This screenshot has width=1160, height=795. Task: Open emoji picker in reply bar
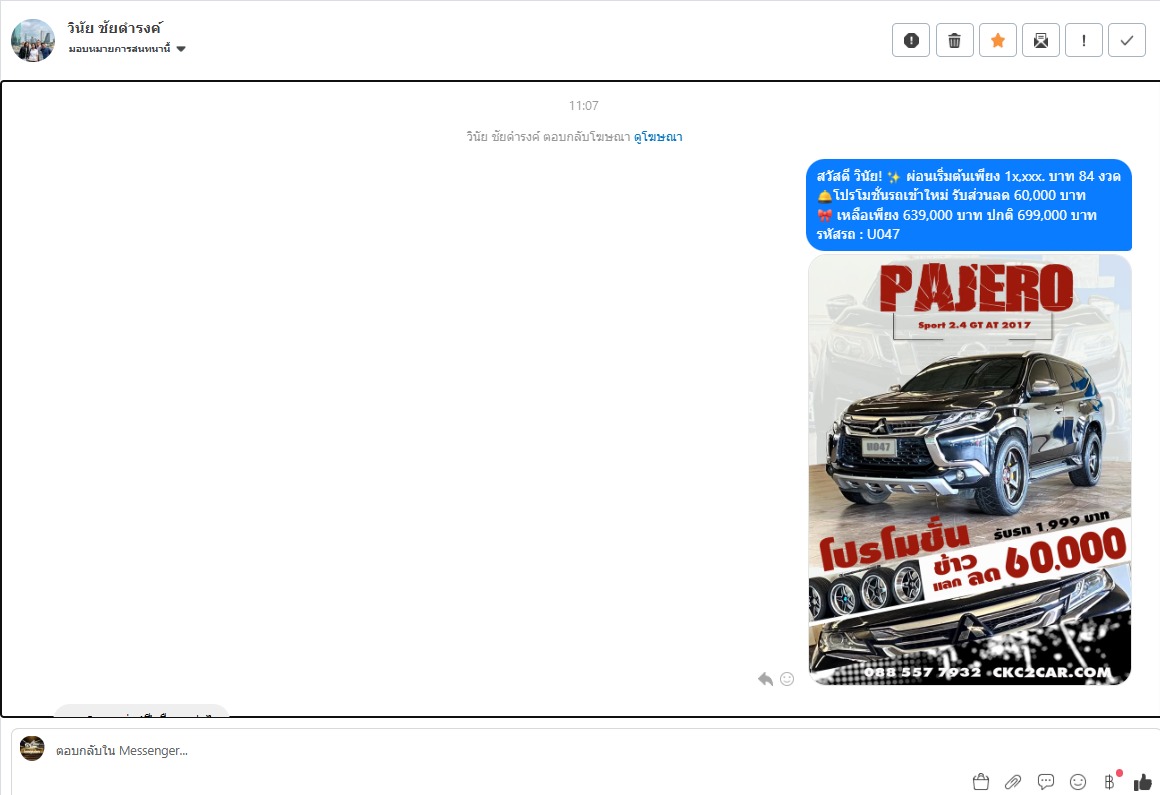click(1078, 782)
